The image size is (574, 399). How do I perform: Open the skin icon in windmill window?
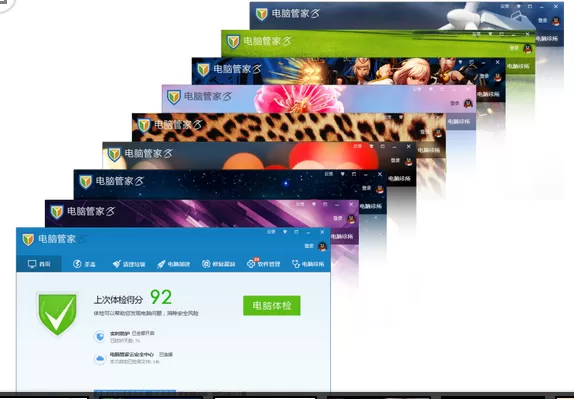point(519,7)
